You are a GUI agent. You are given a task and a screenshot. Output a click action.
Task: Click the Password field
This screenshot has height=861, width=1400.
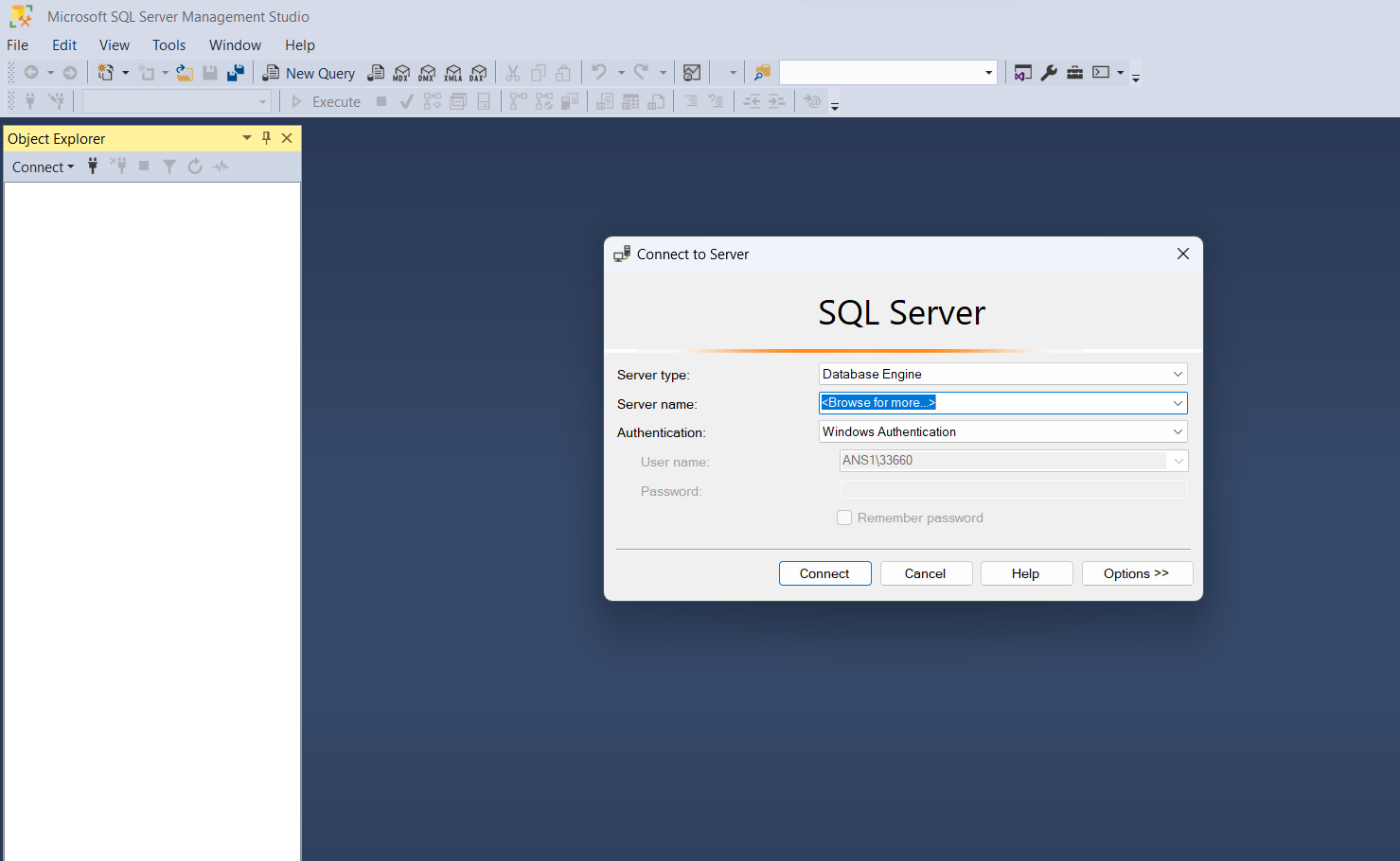click(1014, 489)
